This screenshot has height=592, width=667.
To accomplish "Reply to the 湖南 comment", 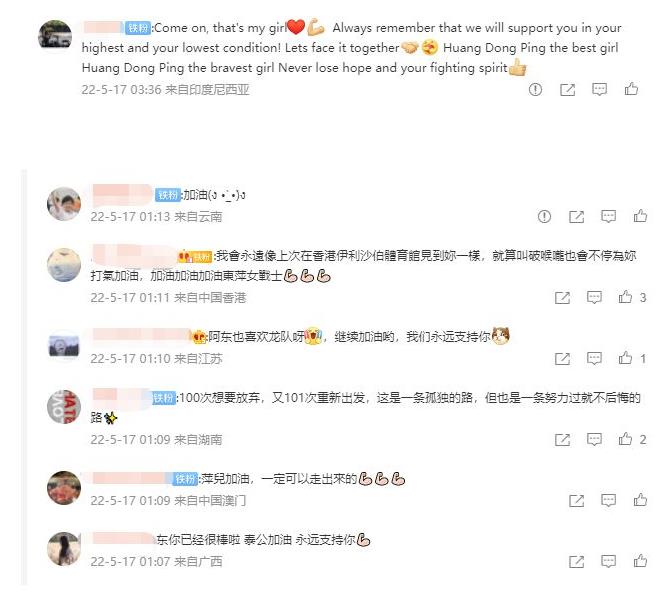I will [x=594, y=439].
